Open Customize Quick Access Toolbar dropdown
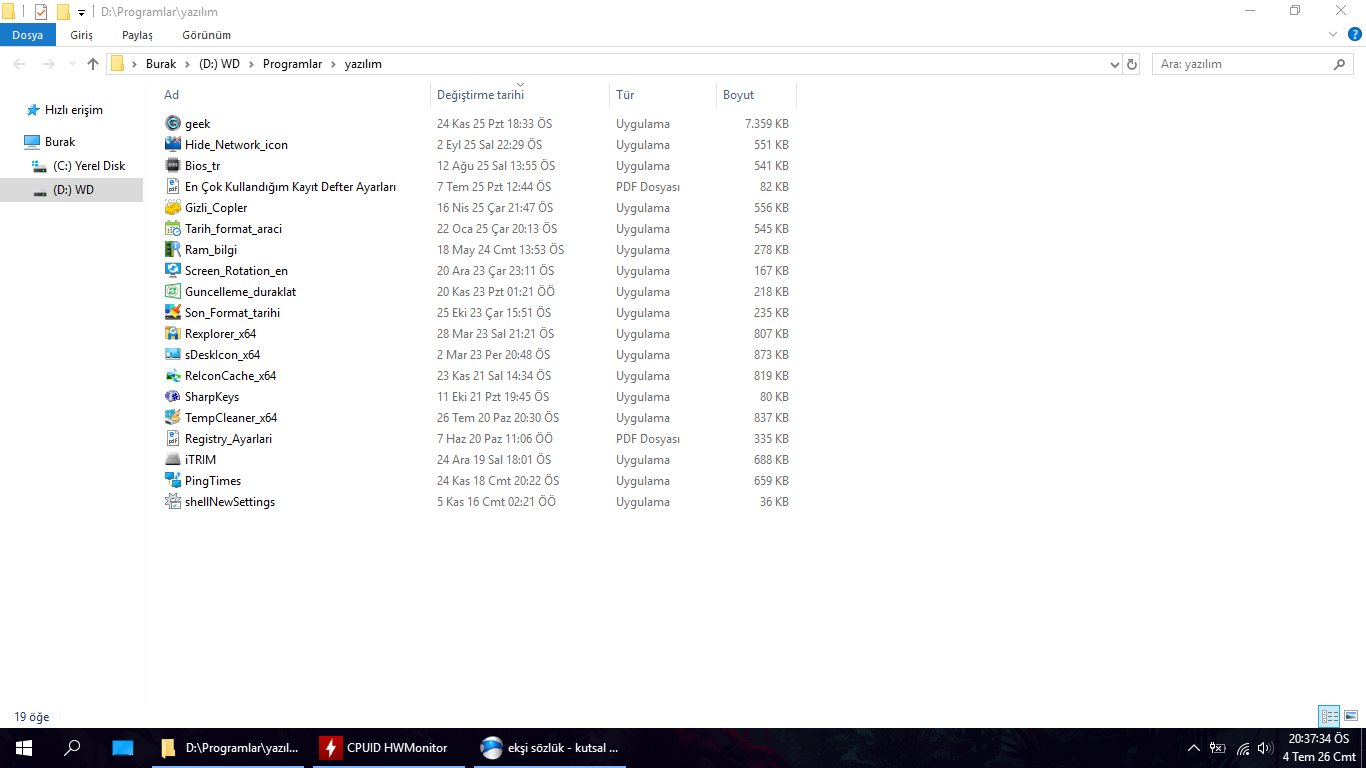Image resolution: width=1366 pixels, height=768 pixels. pos(82,13)
